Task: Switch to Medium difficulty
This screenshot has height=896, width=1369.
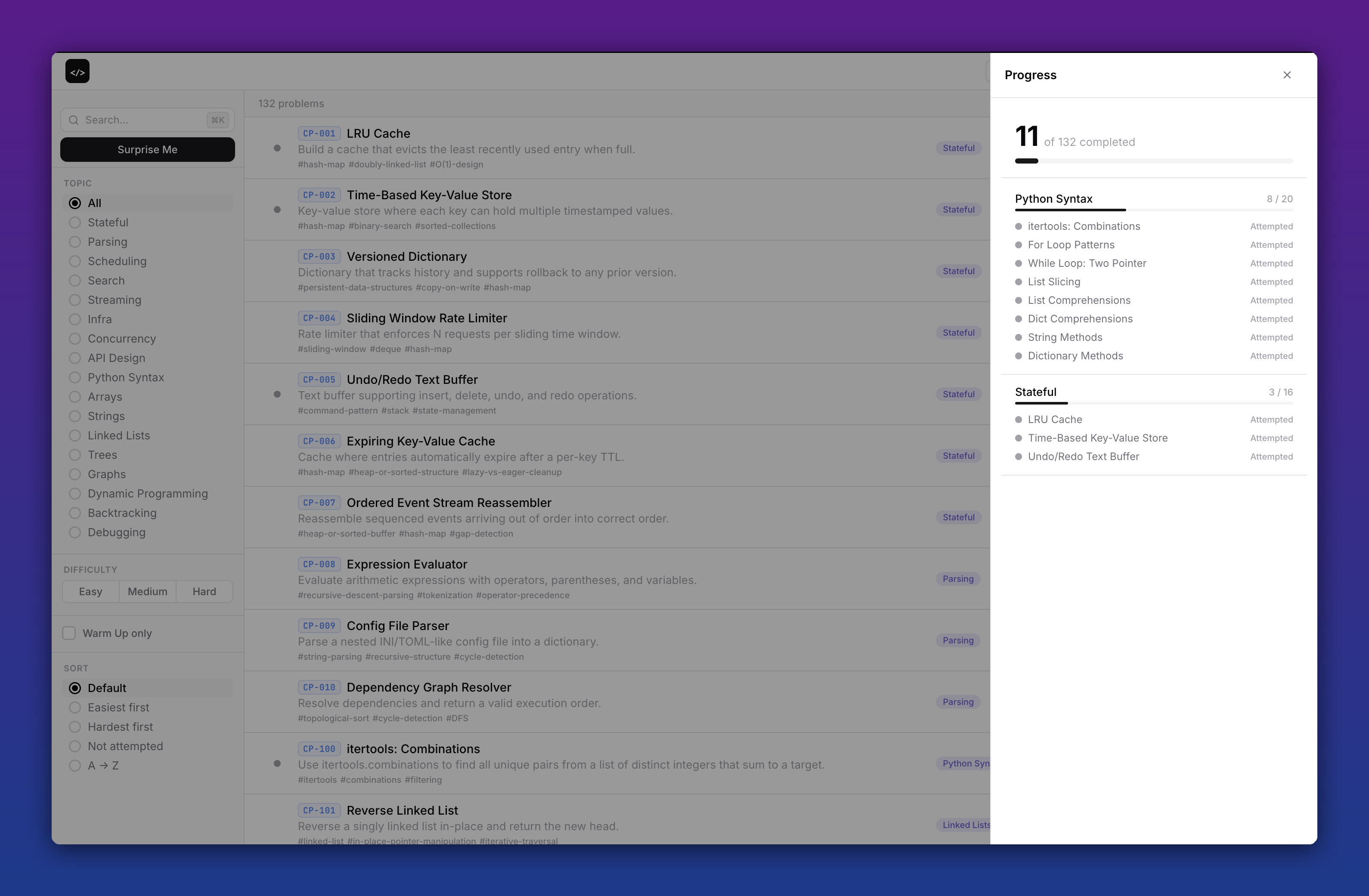Action: (147, 591)
